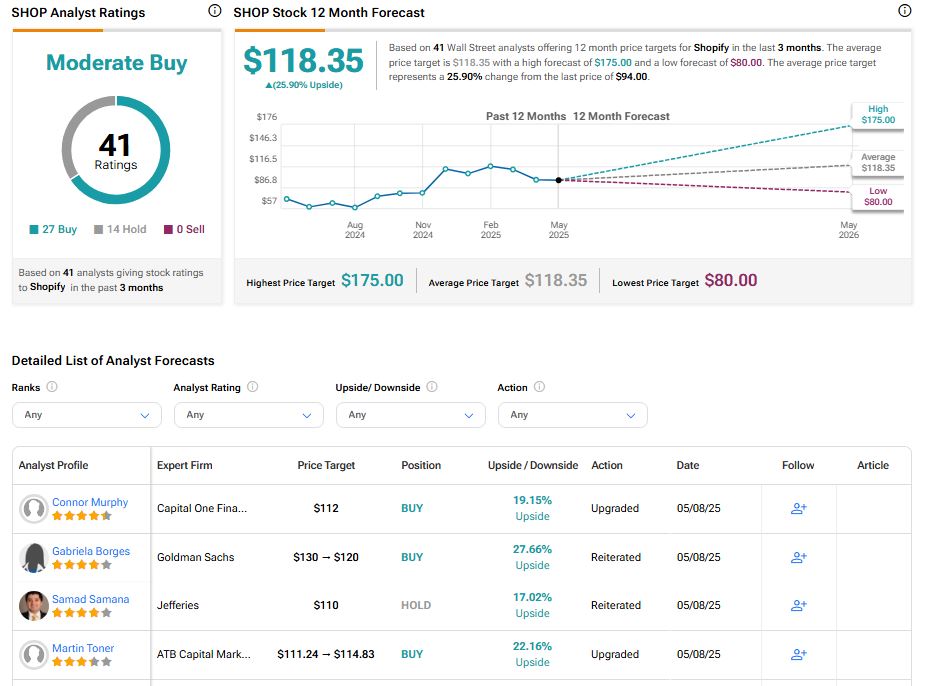931x686 pixels.
Task: Click Gabriela Borges's avatar picture
Action: tap(34, 557)
